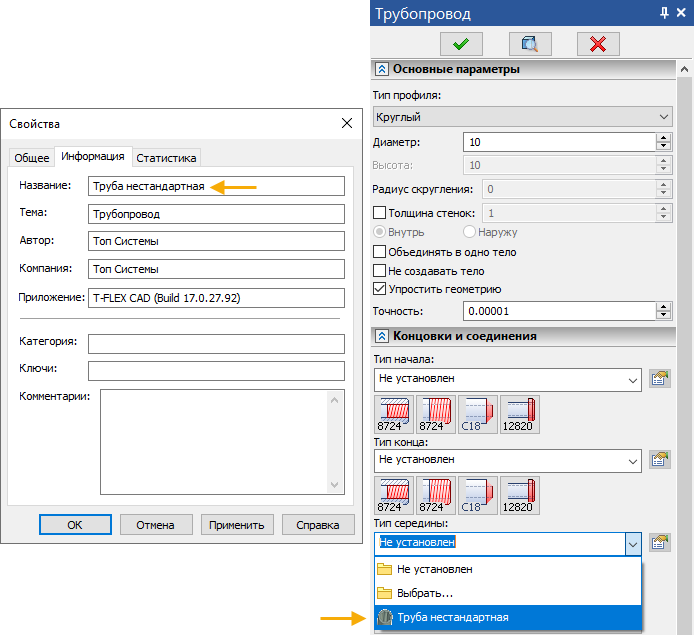Select 12820 start type icon
Screen dimensions: 694x635
click(519, 414)
